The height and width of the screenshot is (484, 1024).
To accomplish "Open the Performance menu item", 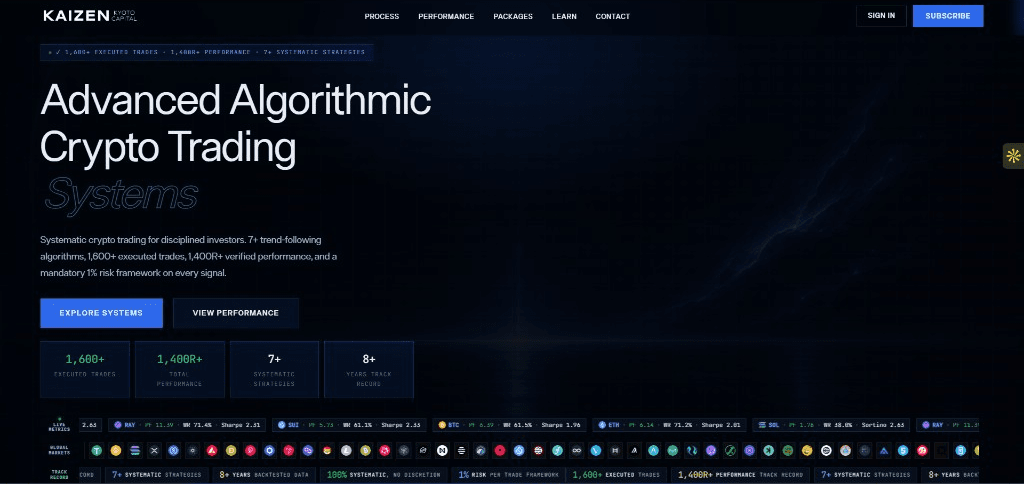I will tap(446, 16).
